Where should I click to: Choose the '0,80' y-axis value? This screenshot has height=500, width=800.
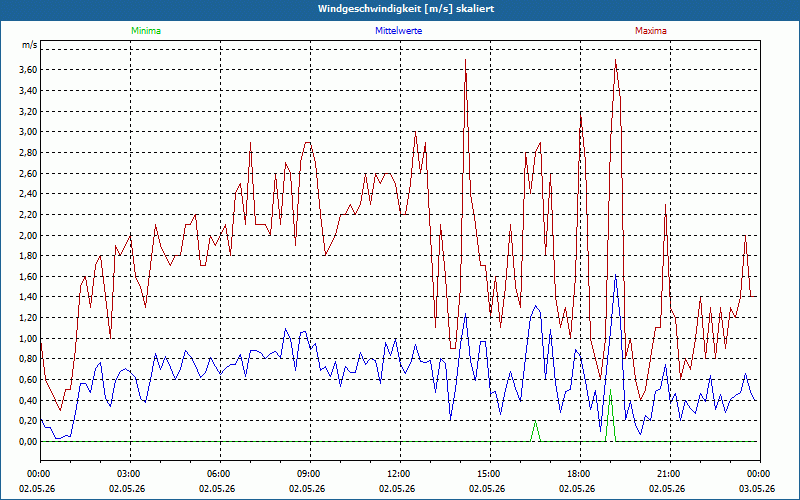pyautogui.click(x=28, y=359)
